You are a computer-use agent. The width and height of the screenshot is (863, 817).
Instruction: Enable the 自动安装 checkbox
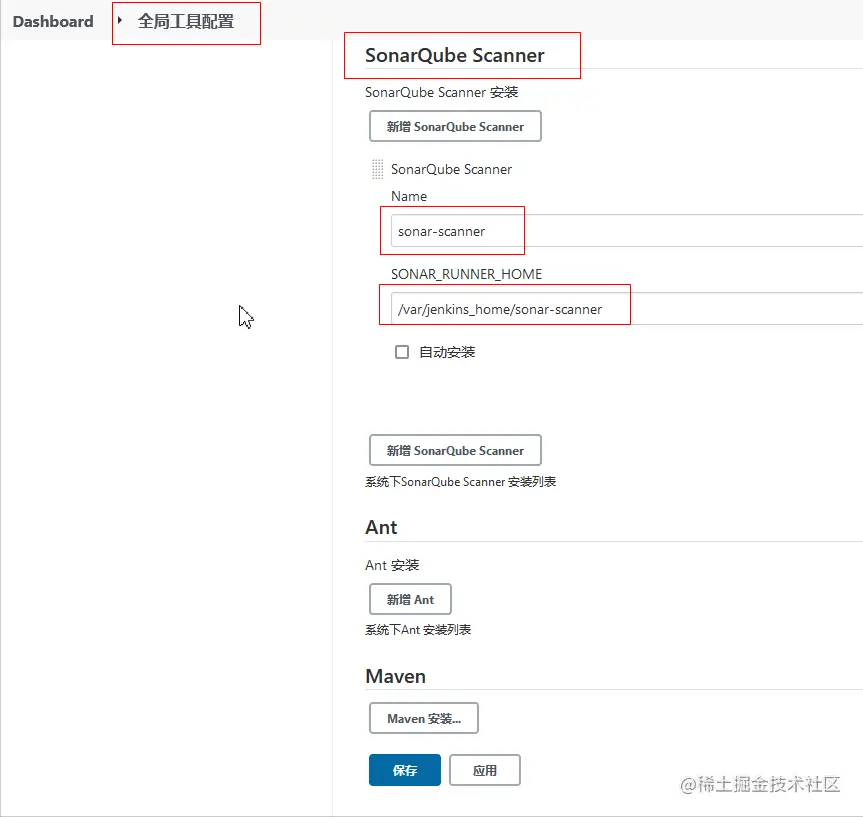pos(402,352)
